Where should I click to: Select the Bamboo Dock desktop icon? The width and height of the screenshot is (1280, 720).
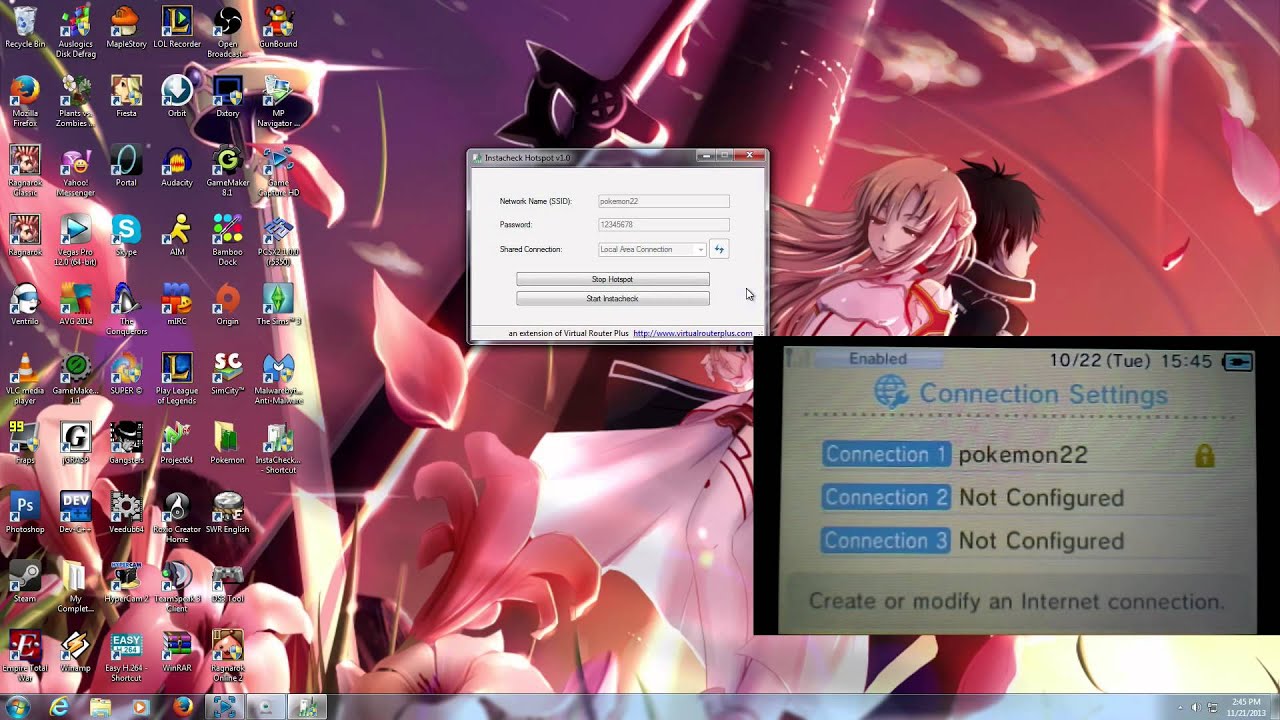tap(227, 240)
